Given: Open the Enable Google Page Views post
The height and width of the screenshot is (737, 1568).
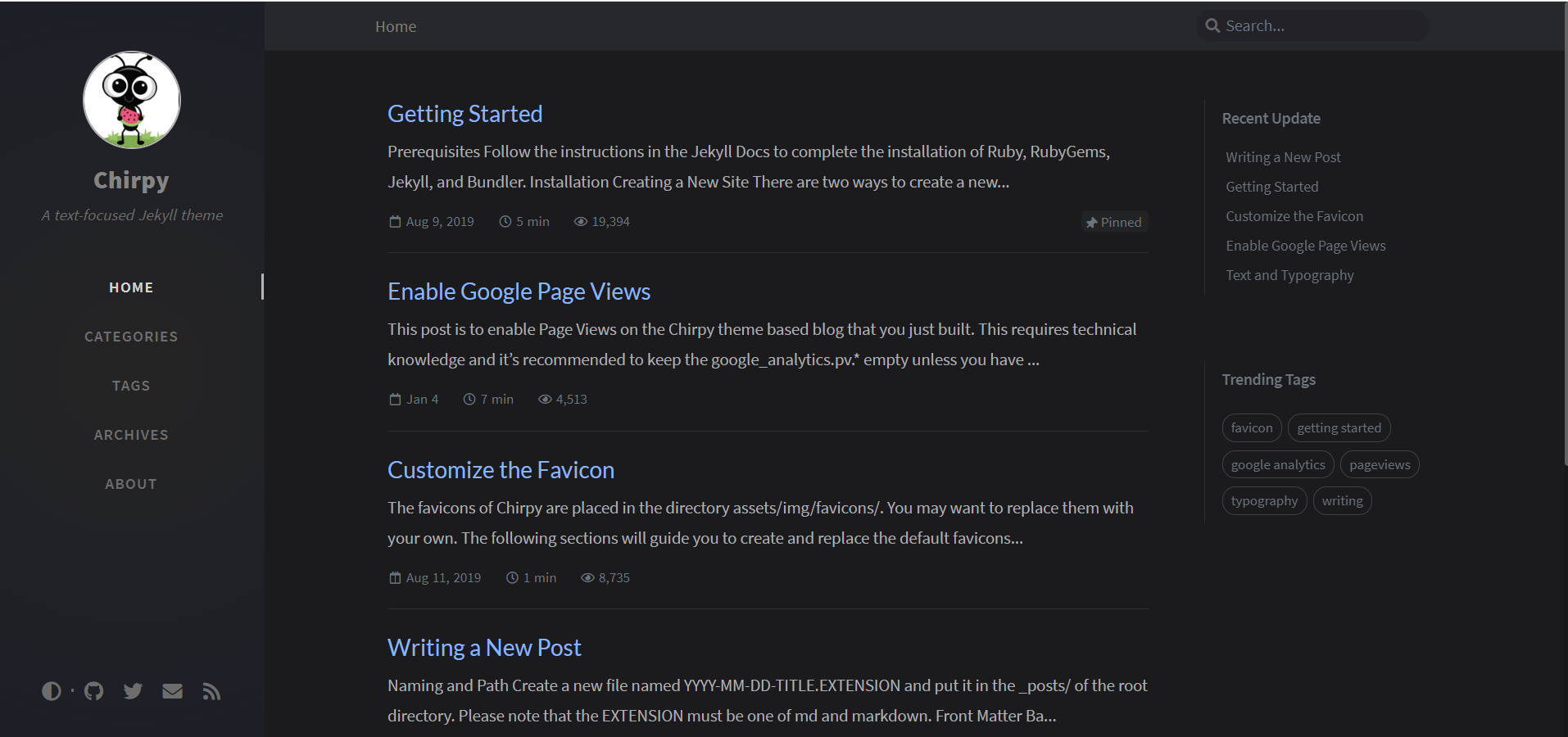Looking at the screenshot, I should click(519, 292).
